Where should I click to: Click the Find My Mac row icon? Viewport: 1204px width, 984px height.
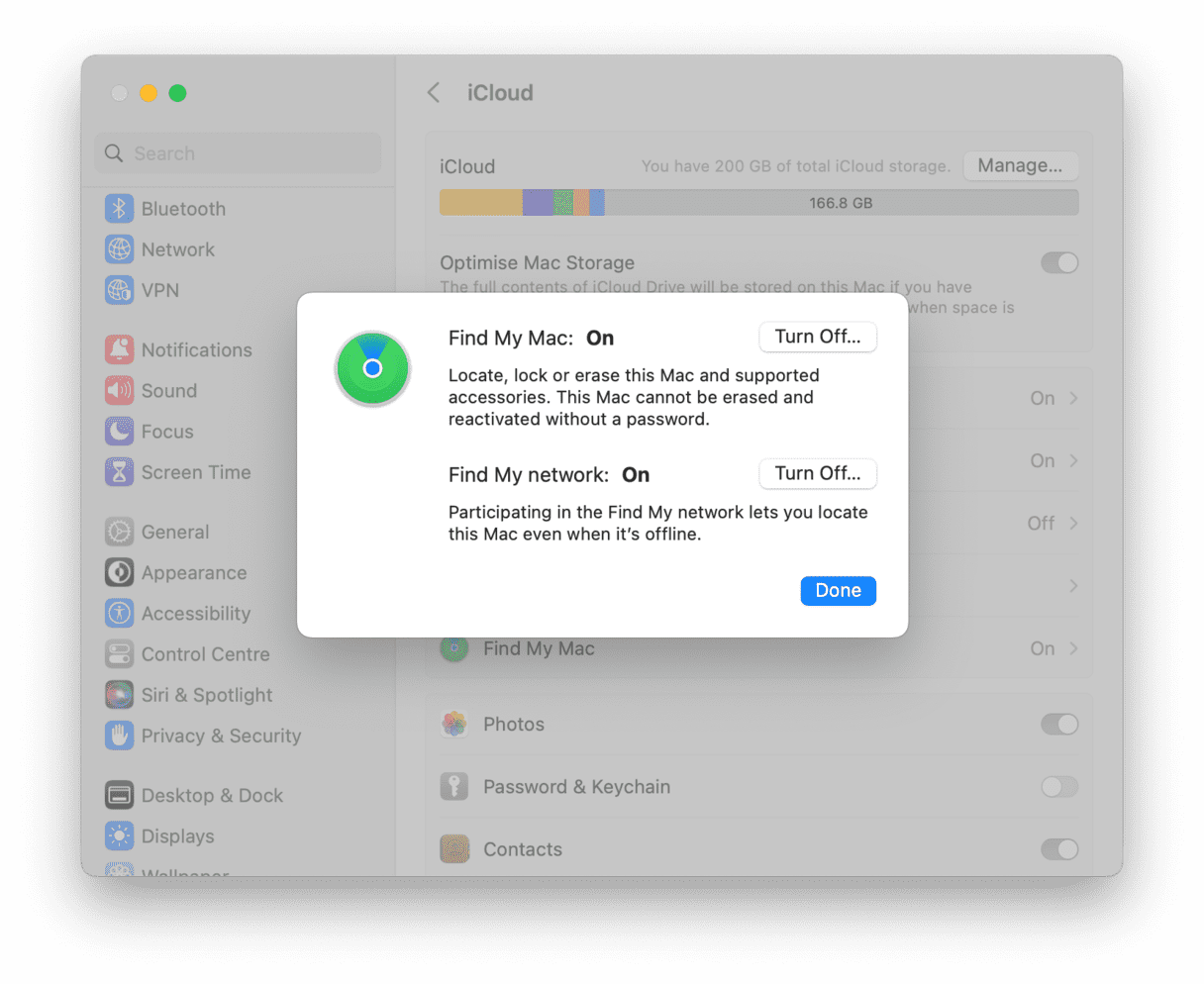(x=454, y=649)
